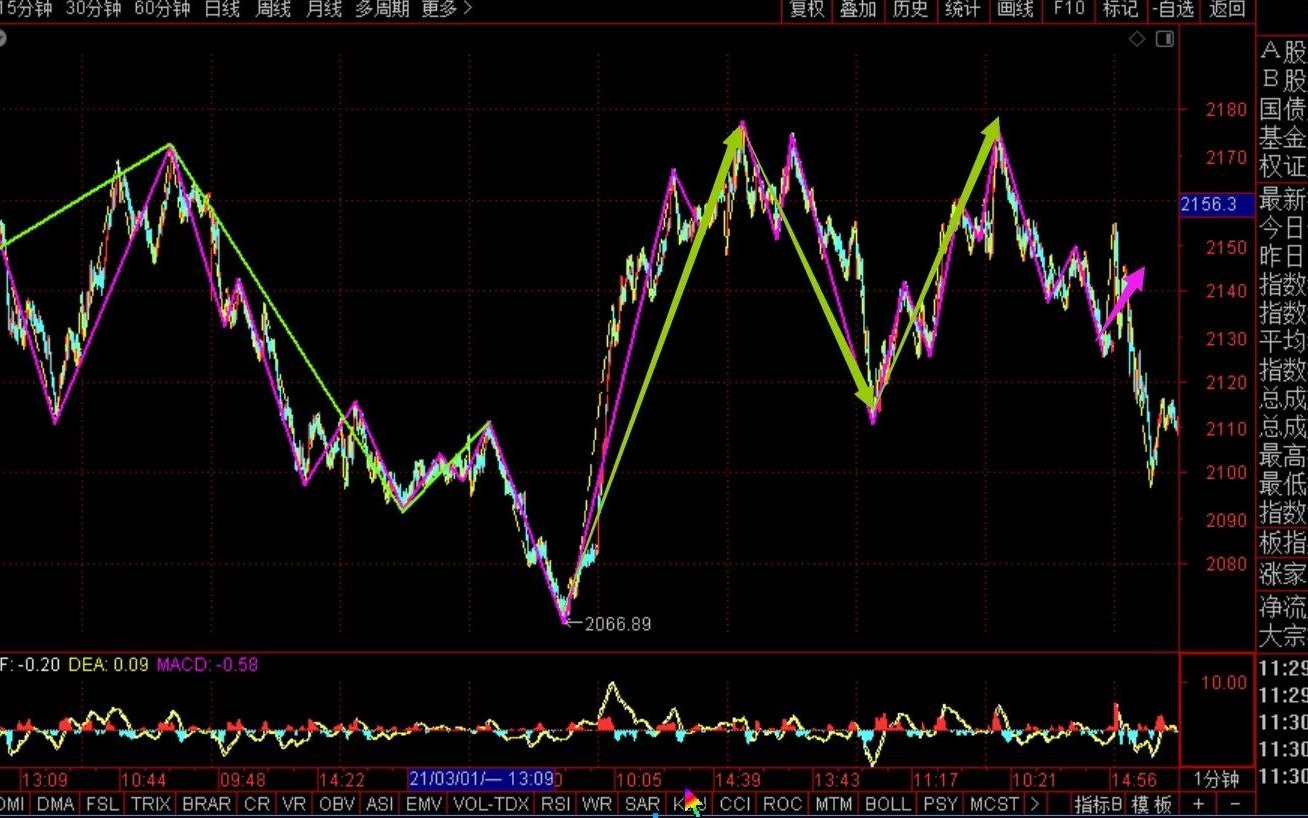Click the 标记 mark button
1308x818 pixels.
pos(1120,9)
